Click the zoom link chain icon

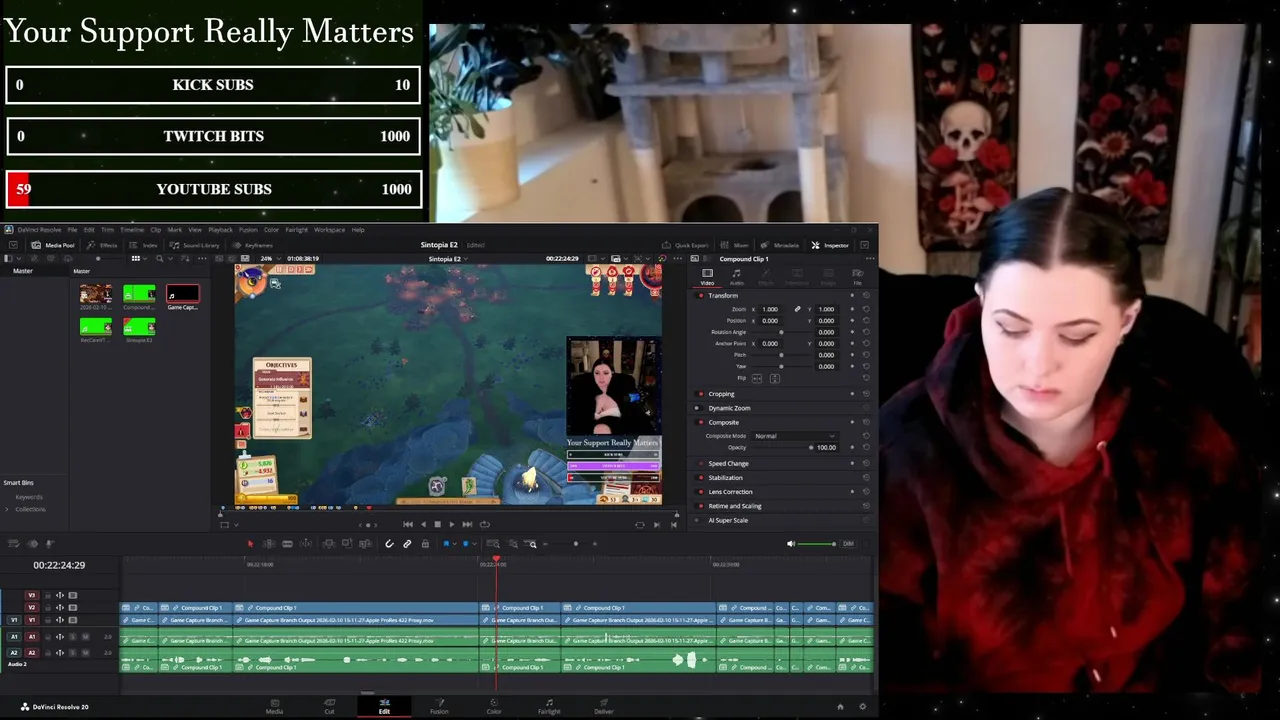(x=797, y=309)
